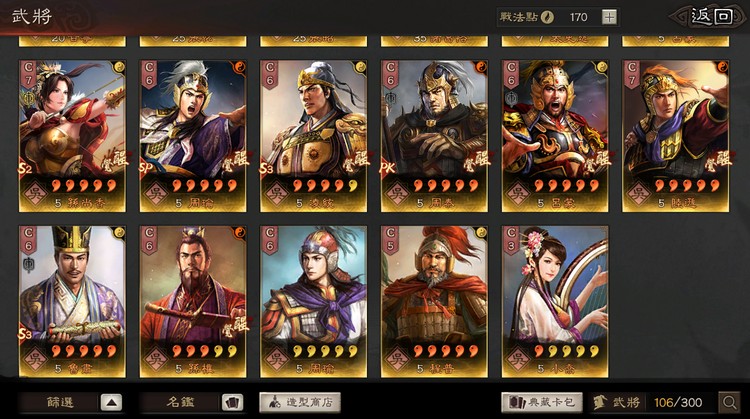750x419 pixels.
Task: Open the 造型商店 skin shop
Action: [x=300, y=403]
